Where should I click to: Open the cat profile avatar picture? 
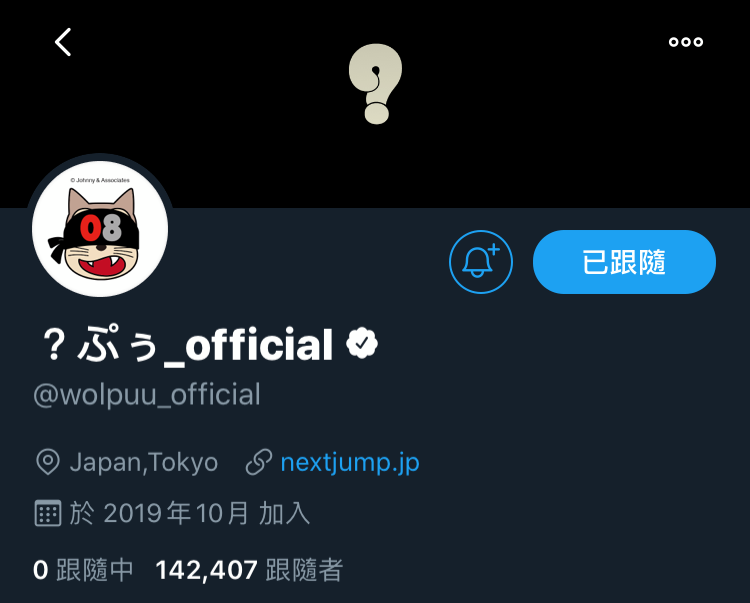pos(100,229)
